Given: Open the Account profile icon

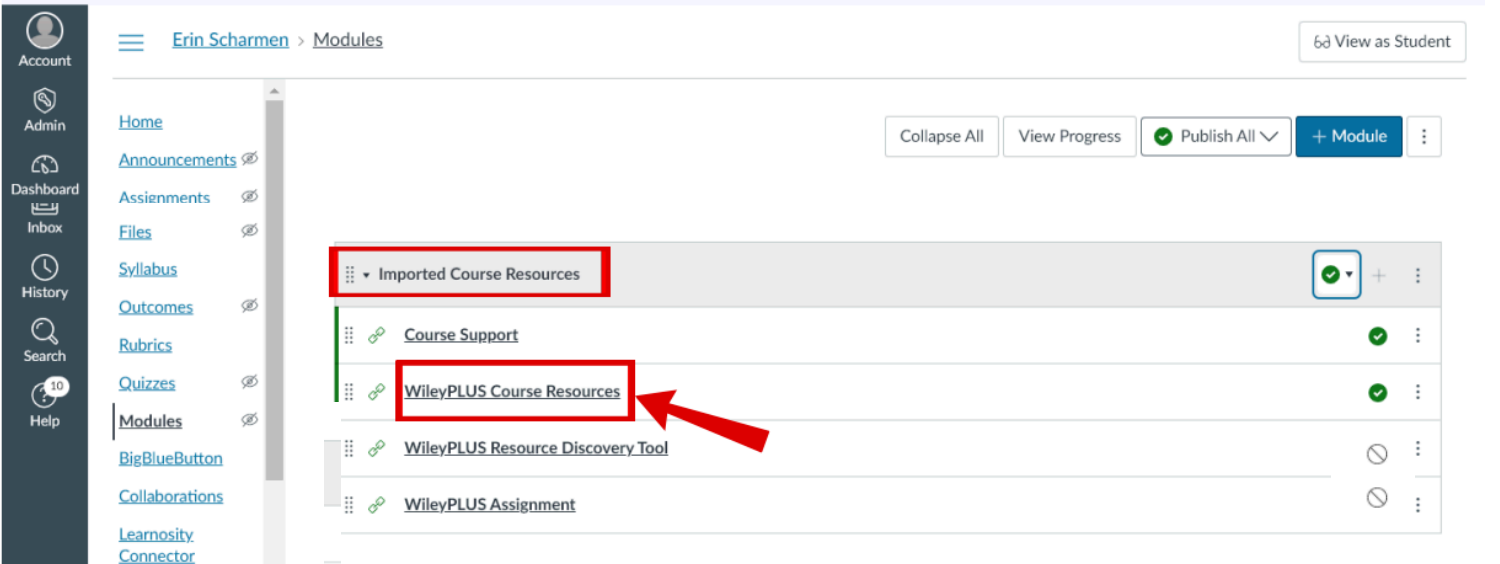Looking at the screenshot, I should click(44, 31).
